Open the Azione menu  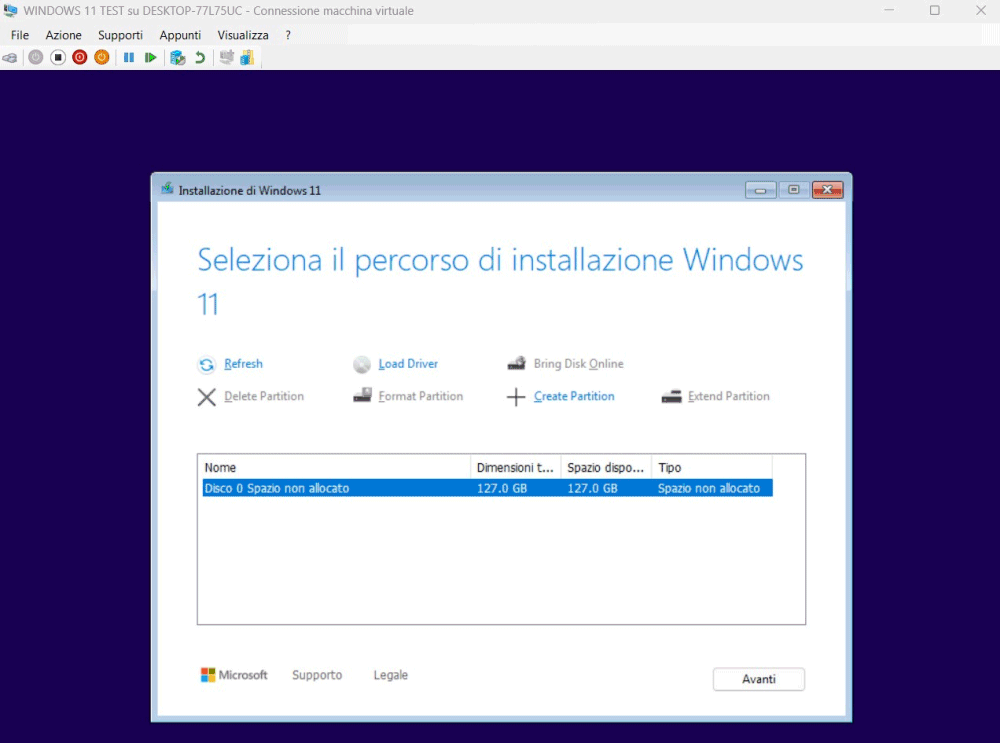(63, 35)
